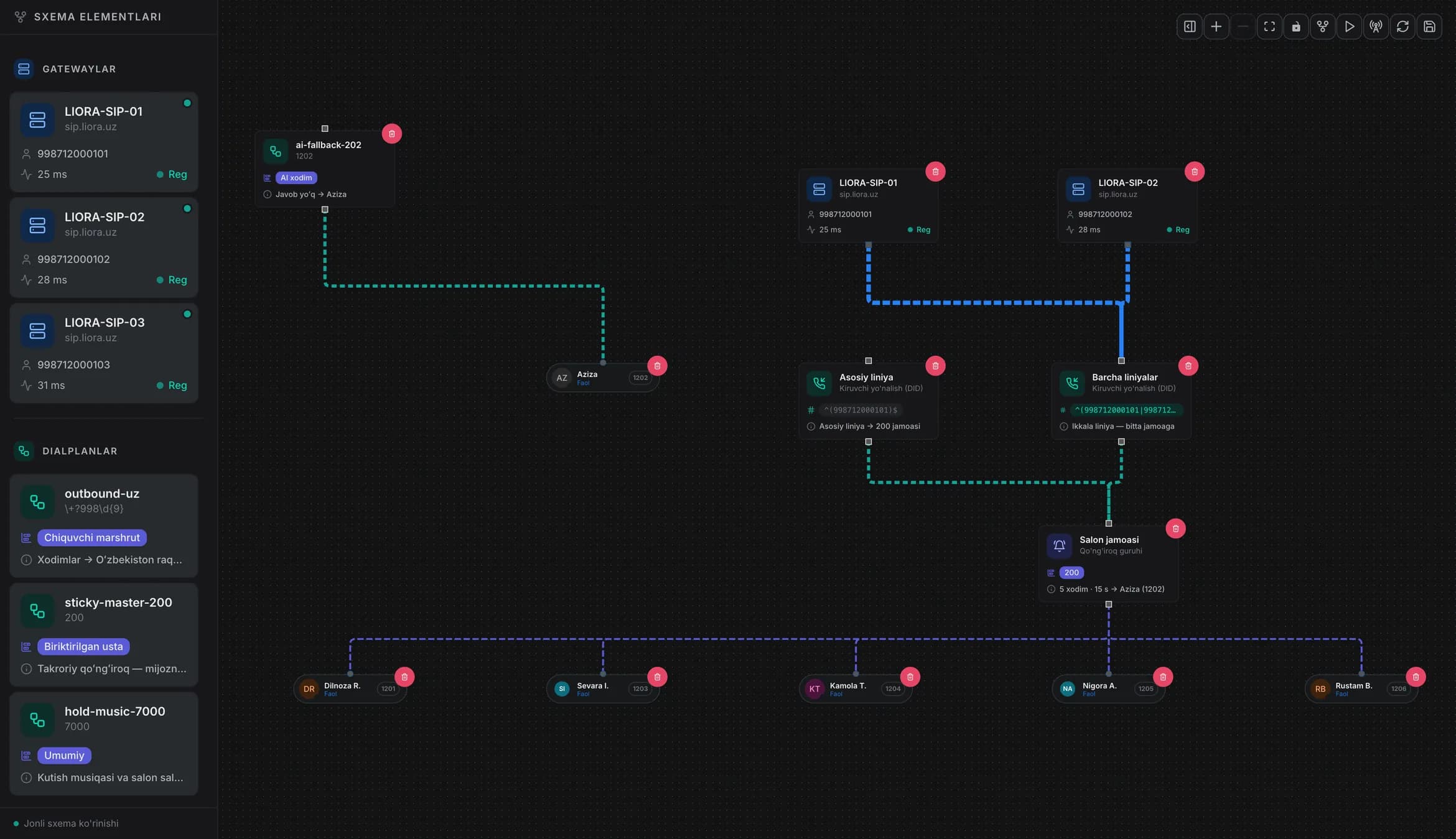Click the server icon on canvas LIORA-SIP-01
This screenshot has height=839, width=1456.
(819, 188)
